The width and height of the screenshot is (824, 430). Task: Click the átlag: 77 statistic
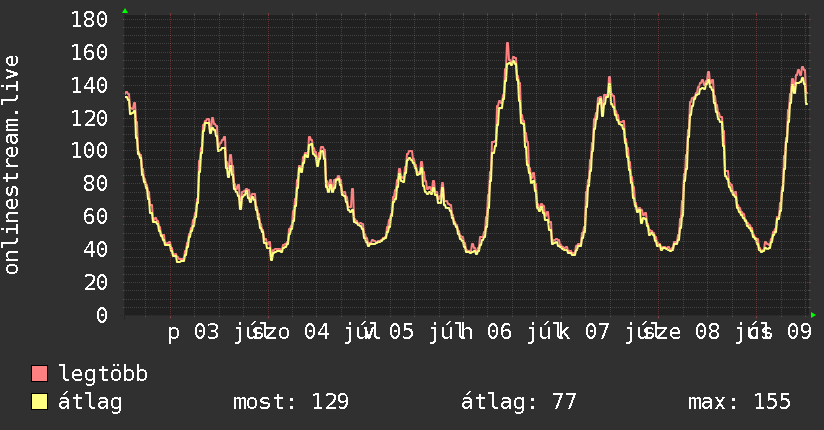(x=518, y=402)
